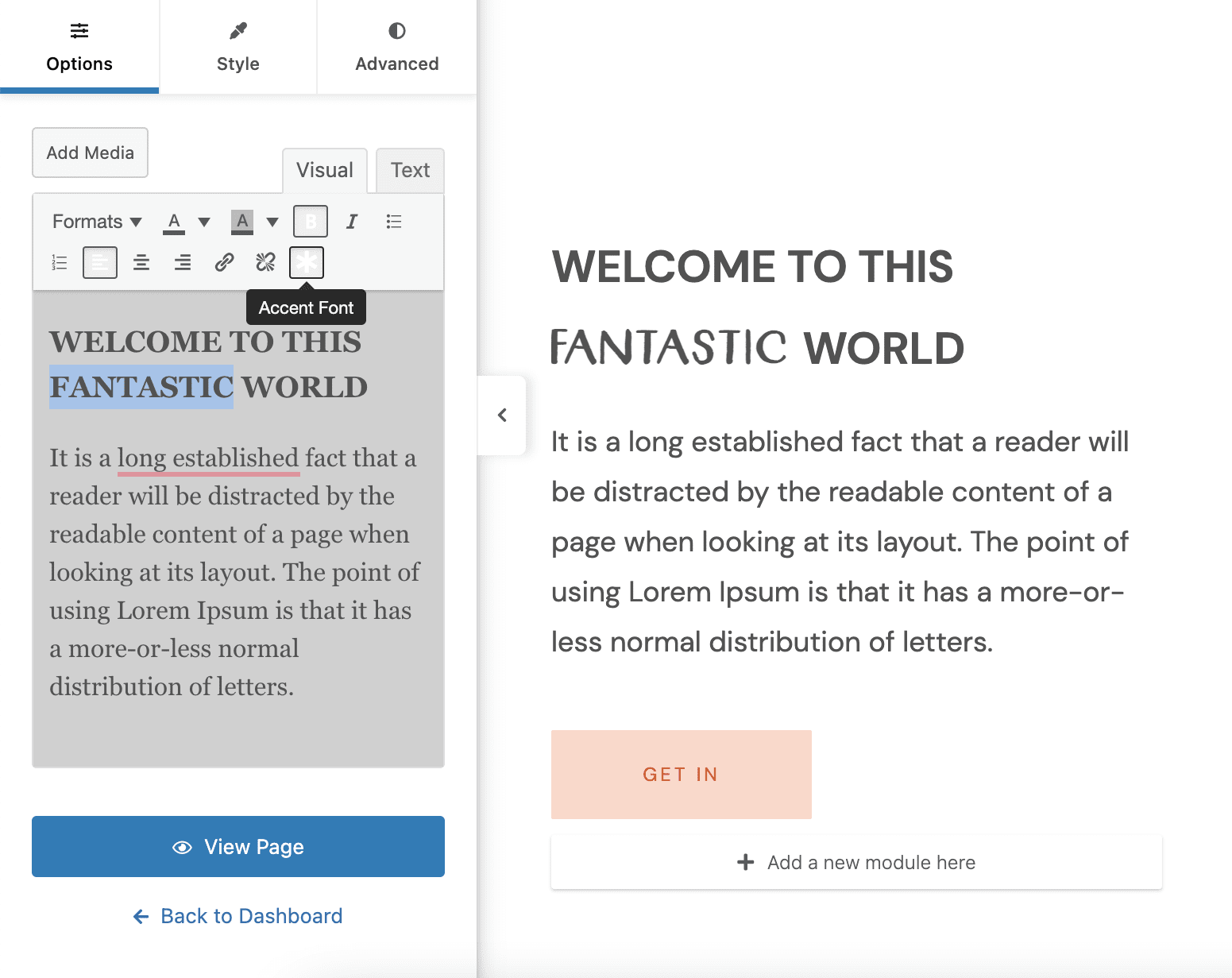This screenshot has width=1232, height=978.
Task: Open the text color dropdown arrow
Action: tap(204, 222)
